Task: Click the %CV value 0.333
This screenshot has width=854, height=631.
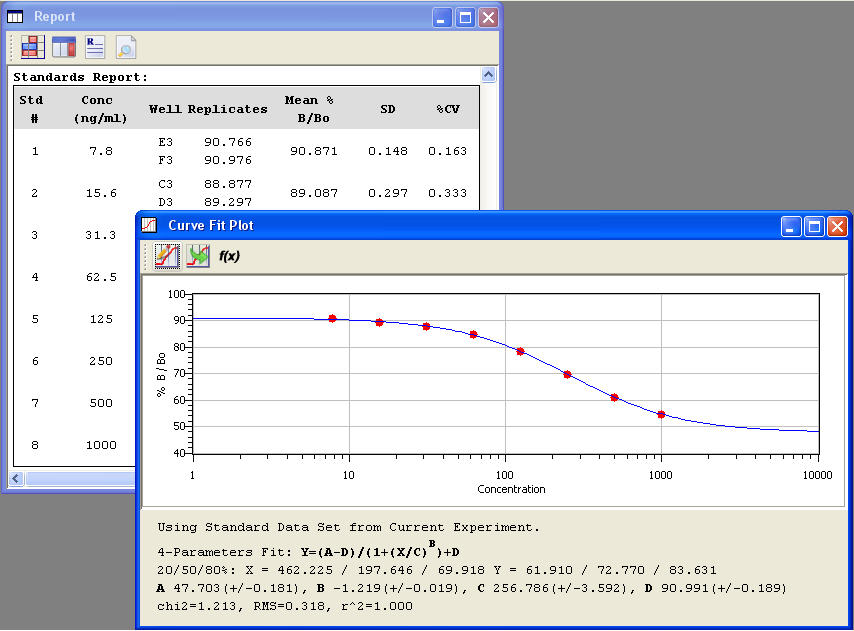Action: point(448,193)
